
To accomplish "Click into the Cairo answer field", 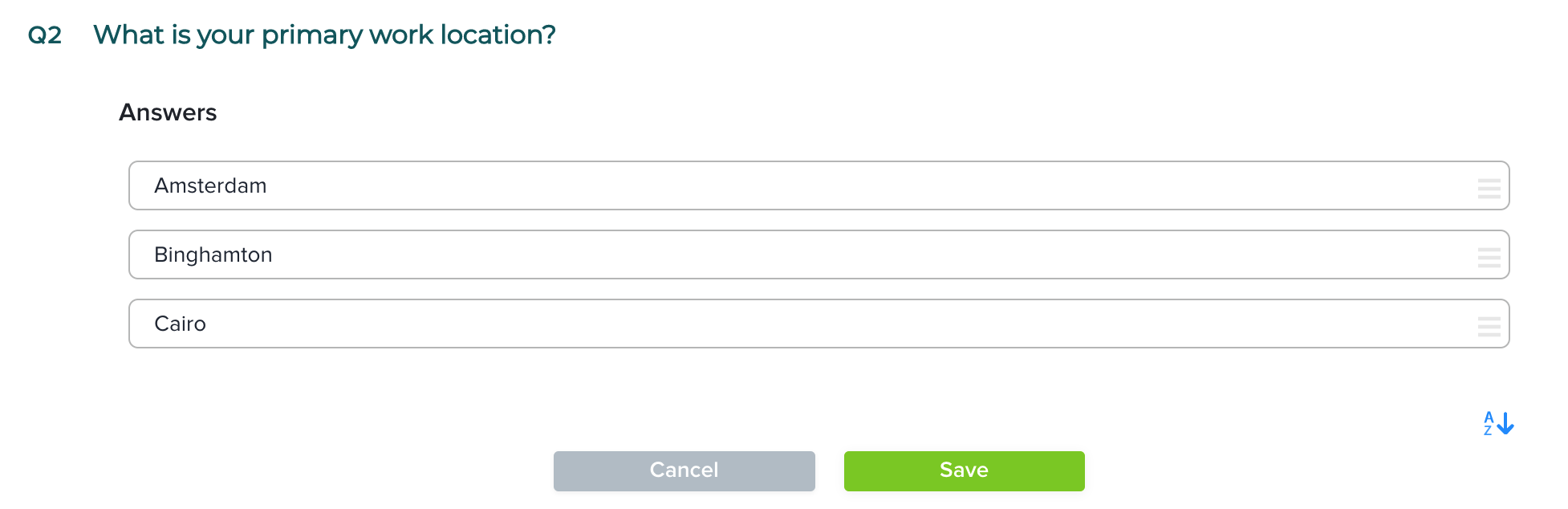I will (802, 324).
